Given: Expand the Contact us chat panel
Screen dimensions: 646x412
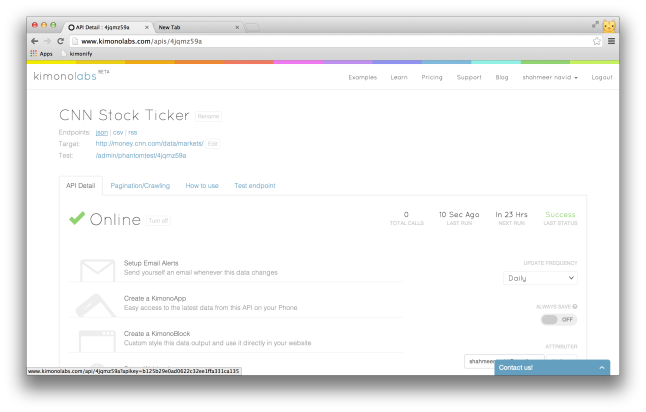Looking at the screenshot, I should coord(552,368).
